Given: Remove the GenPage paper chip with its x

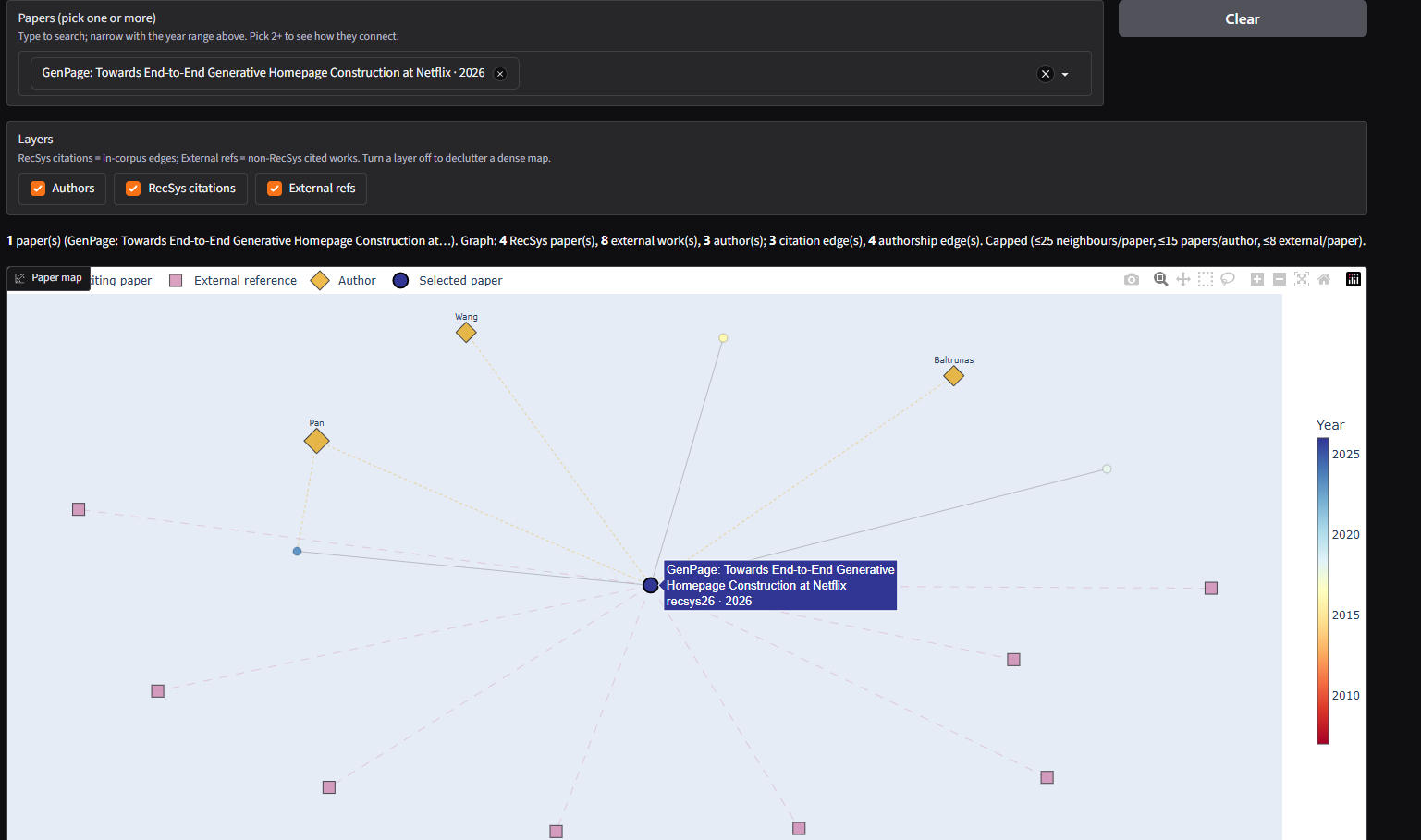Looking at the screenshot, I should (500, 74).
